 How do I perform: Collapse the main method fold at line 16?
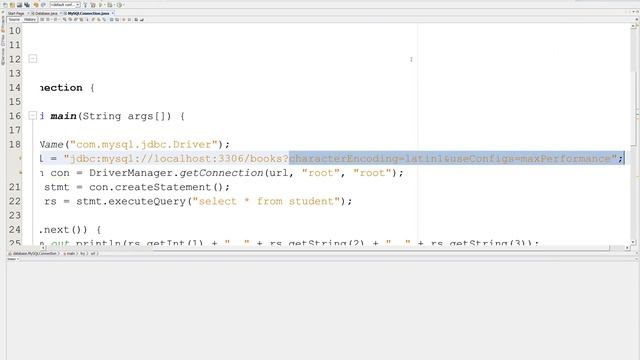click(33, 116)
